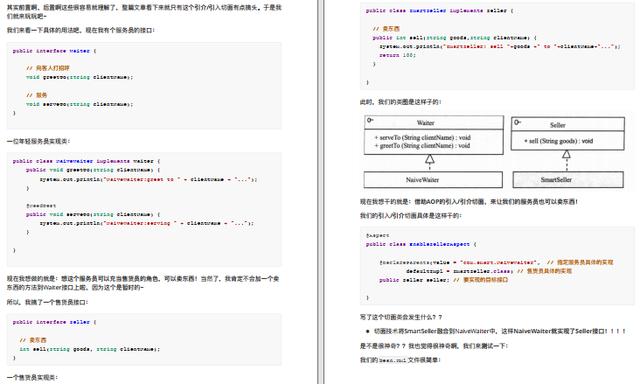
Task: Click the realization arrow below the Seller box
Action: 566,160
